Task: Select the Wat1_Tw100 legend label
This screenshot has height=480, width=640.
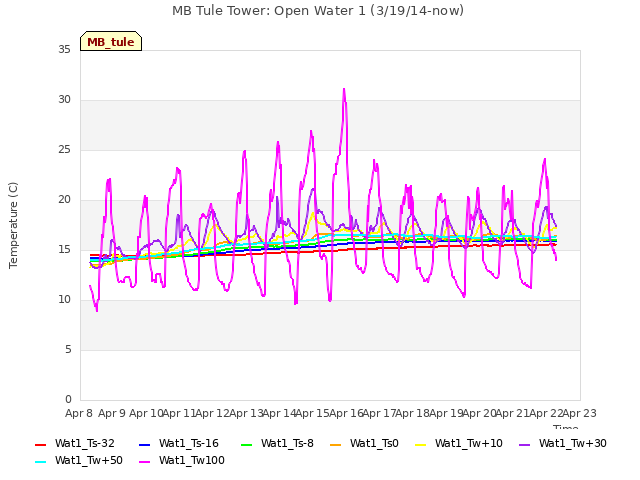Action: [x=192, y=460]
